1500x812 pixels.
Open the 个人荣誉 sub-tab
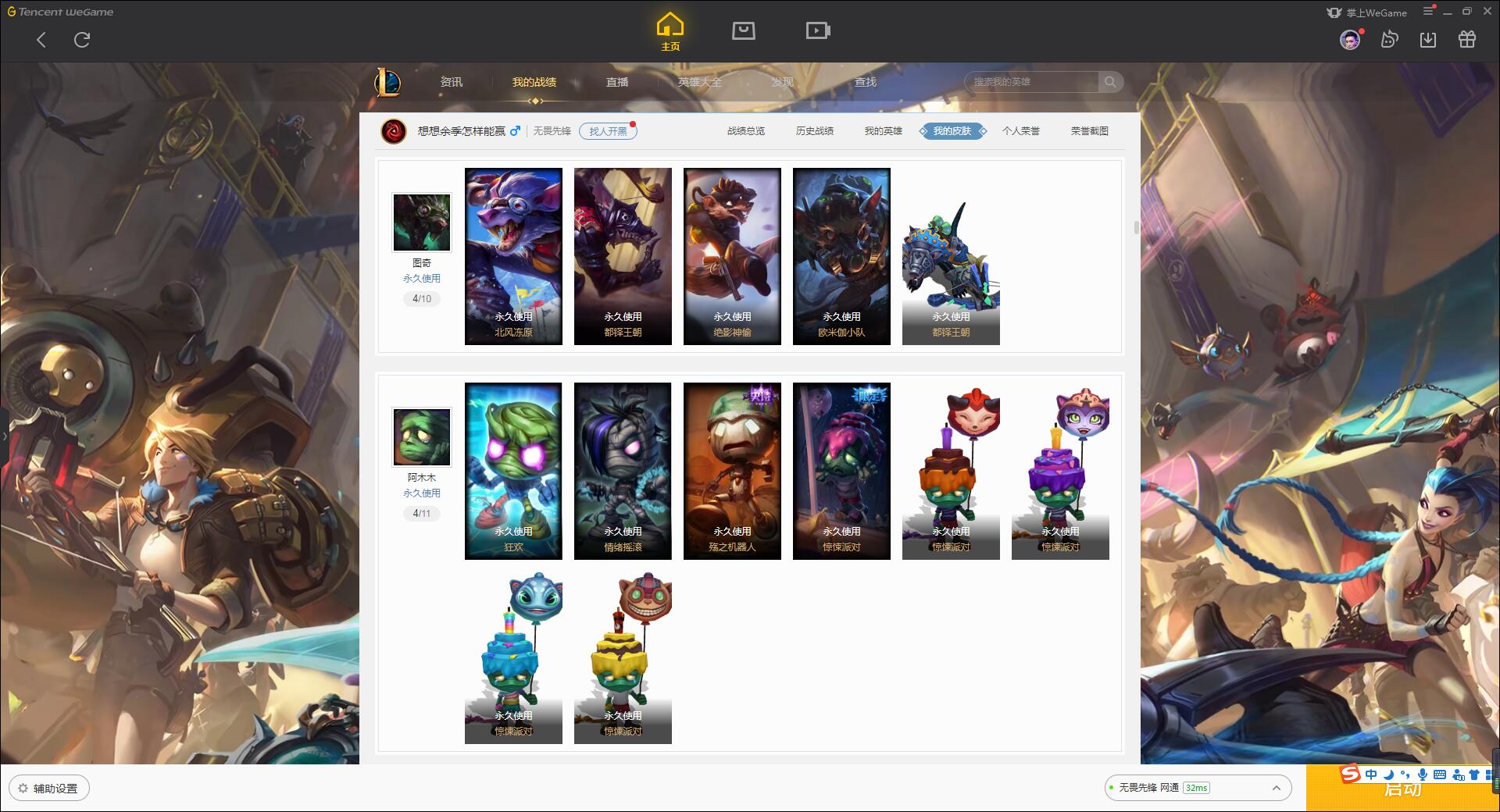click(x=1021, y=131)
